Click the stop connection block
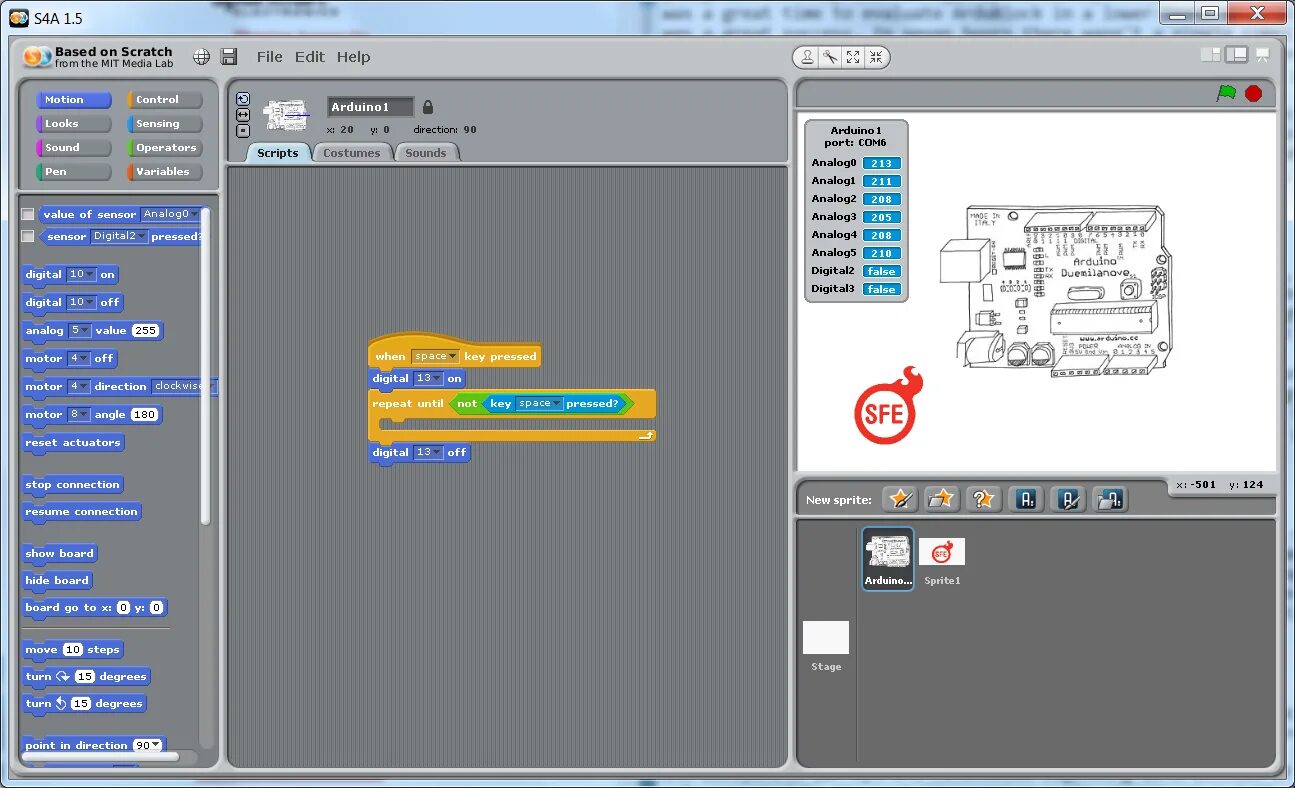The width and height of the screenshot is (1295, 788). tap(73, 484)
